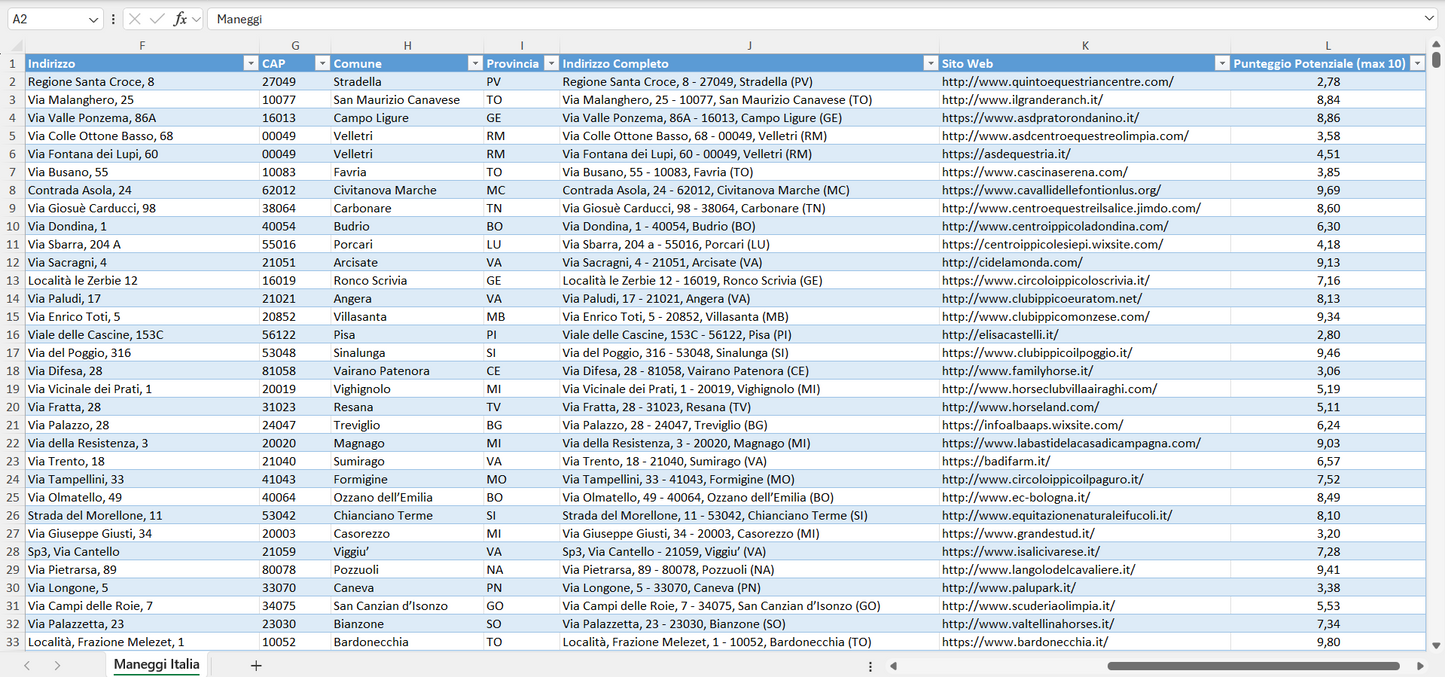Confirm entry with the checkmark icon
The image size is (1445, 677).
pyautogui.click(x=155, y=18)
